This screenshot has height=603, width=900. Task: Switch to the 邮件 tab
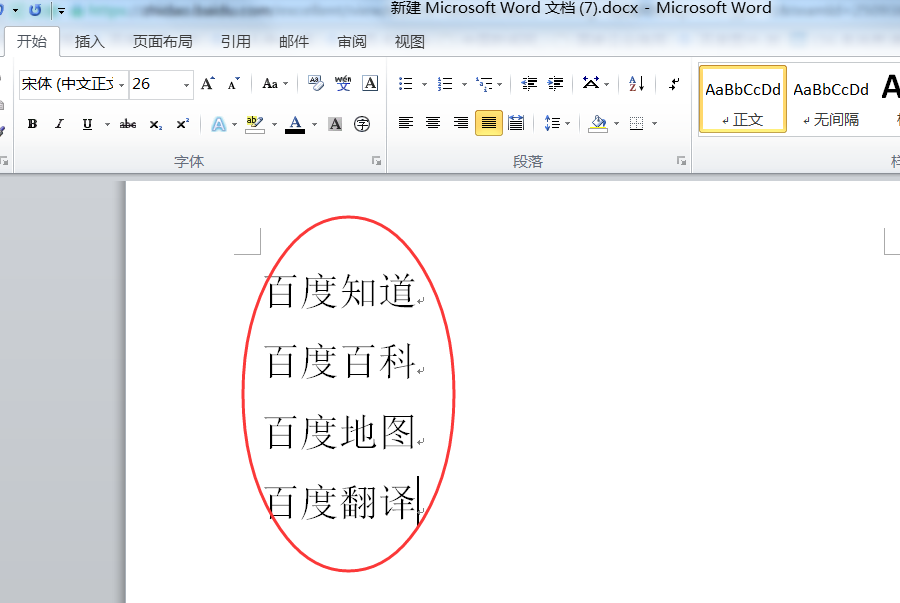point(294,41)
